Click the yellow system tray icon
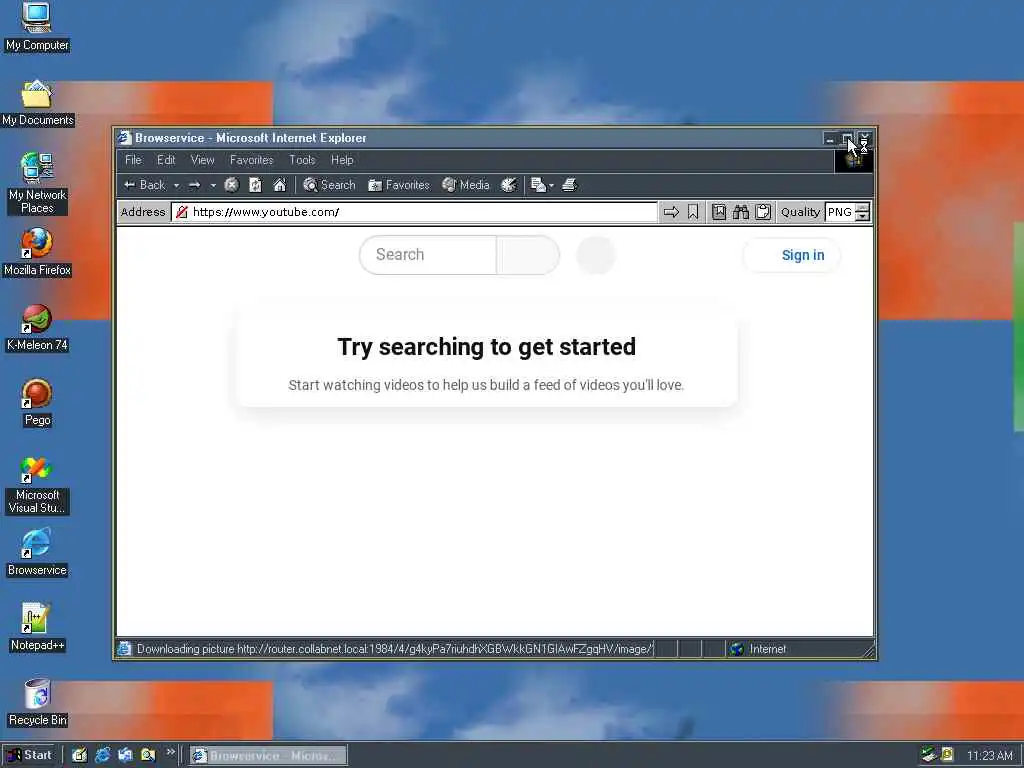 (947, 755)
